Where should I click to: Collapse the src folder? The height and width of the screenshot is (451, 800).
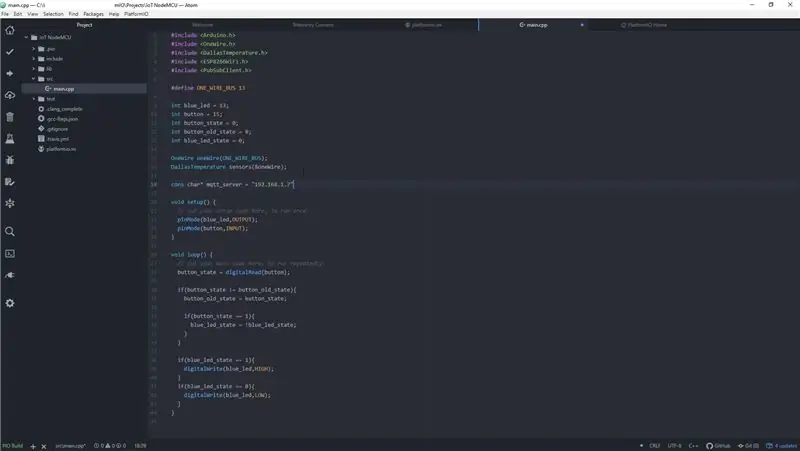point(34,79)
